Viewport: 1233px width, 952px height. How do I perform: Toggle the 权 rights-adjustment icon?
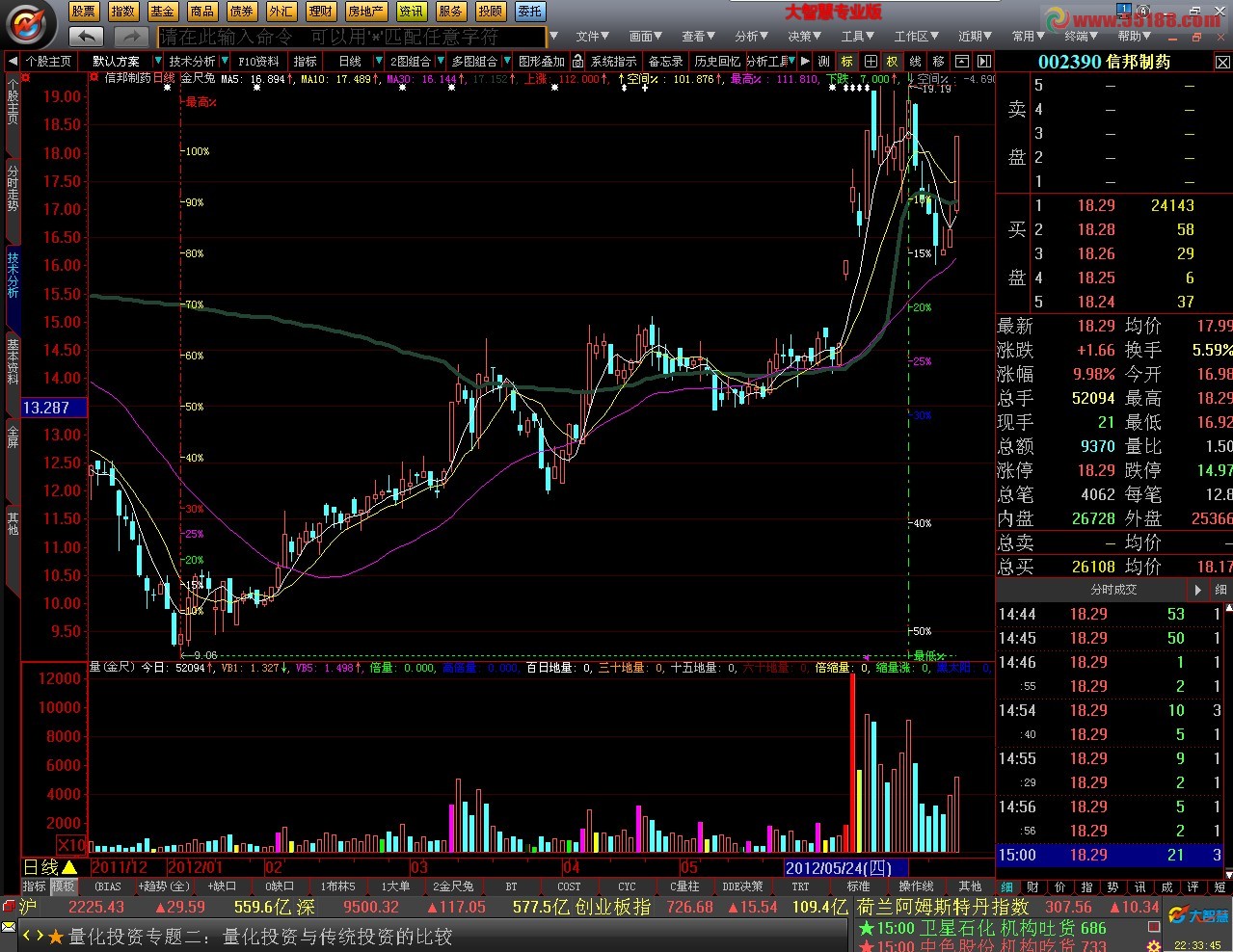(x=892, y=61)
